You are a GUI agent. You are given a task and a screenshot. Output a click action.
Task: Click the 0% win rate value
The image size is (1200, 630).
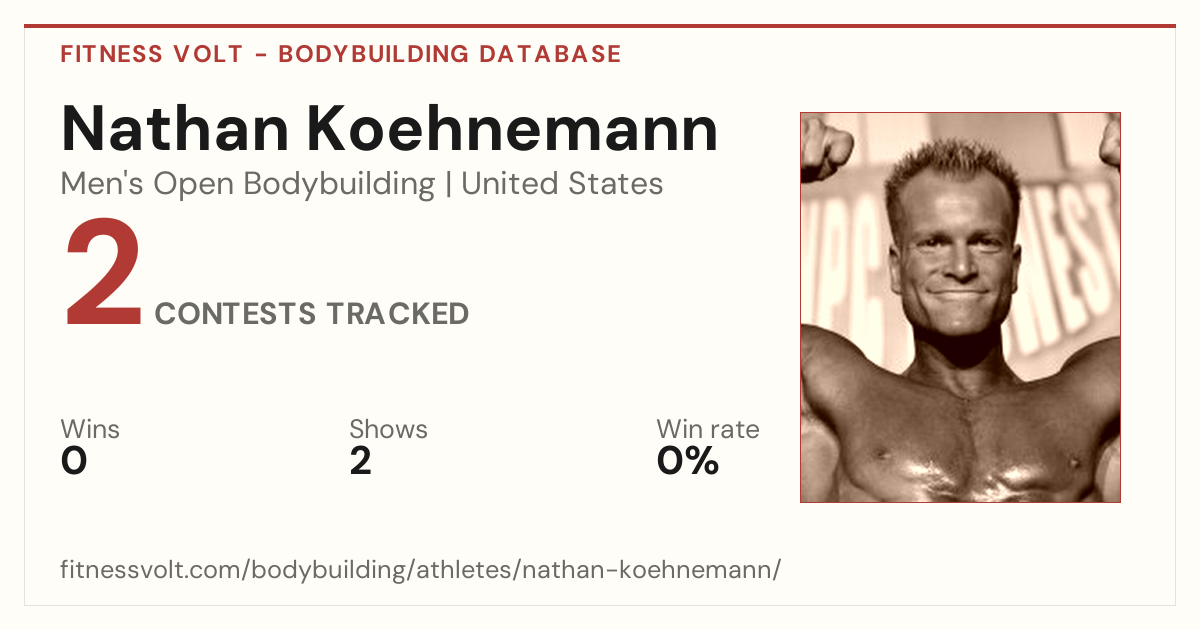[x=687, y=461]
